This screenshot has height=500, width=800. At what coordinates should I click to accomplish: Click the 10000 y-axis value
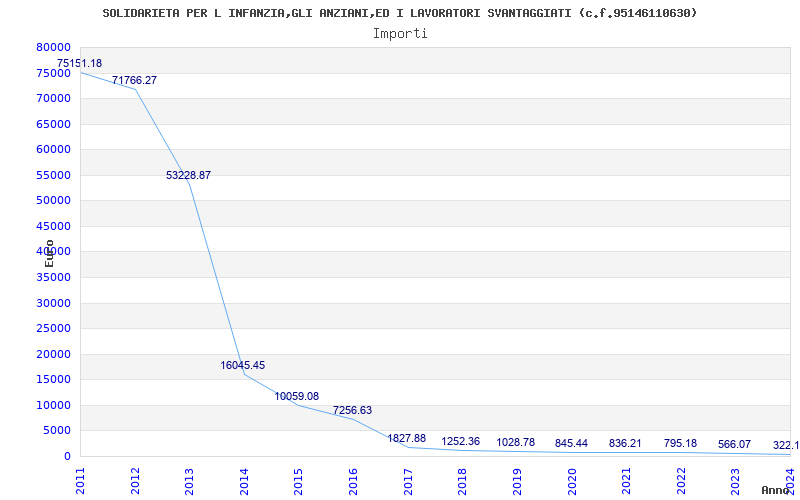coord(53,405)
